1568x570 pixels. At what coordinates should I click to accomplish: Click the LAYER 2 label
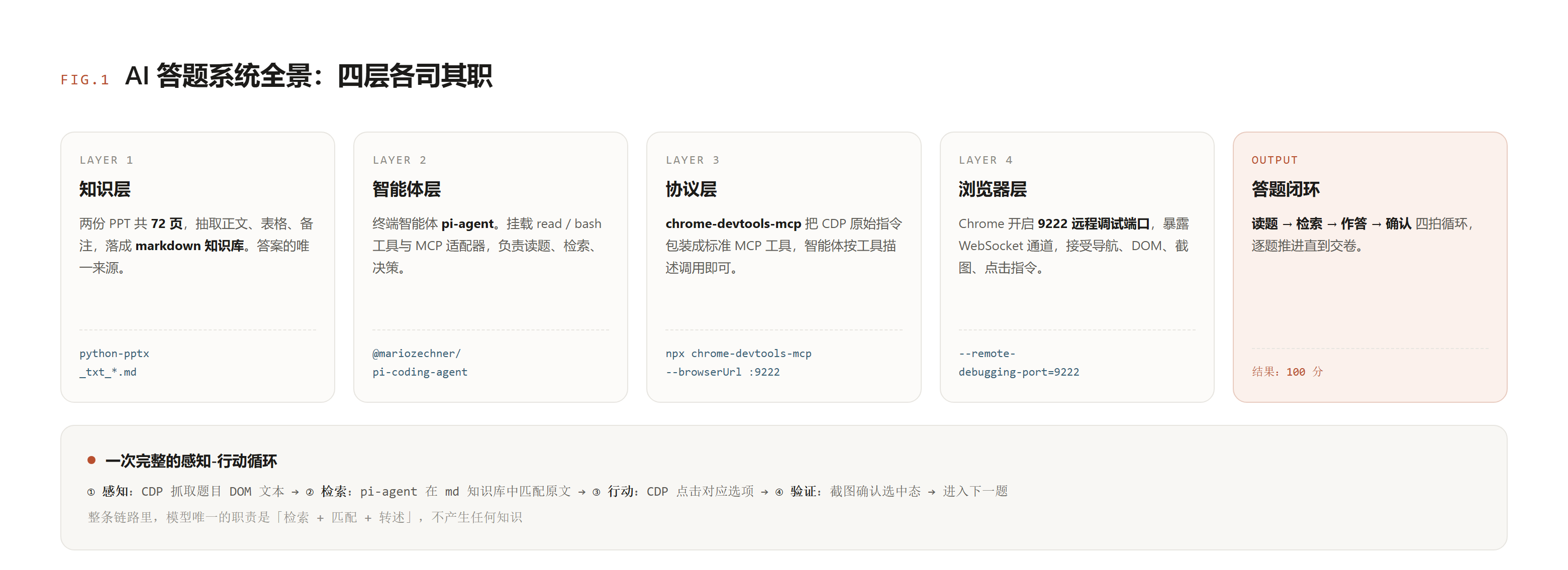[400, 160]
